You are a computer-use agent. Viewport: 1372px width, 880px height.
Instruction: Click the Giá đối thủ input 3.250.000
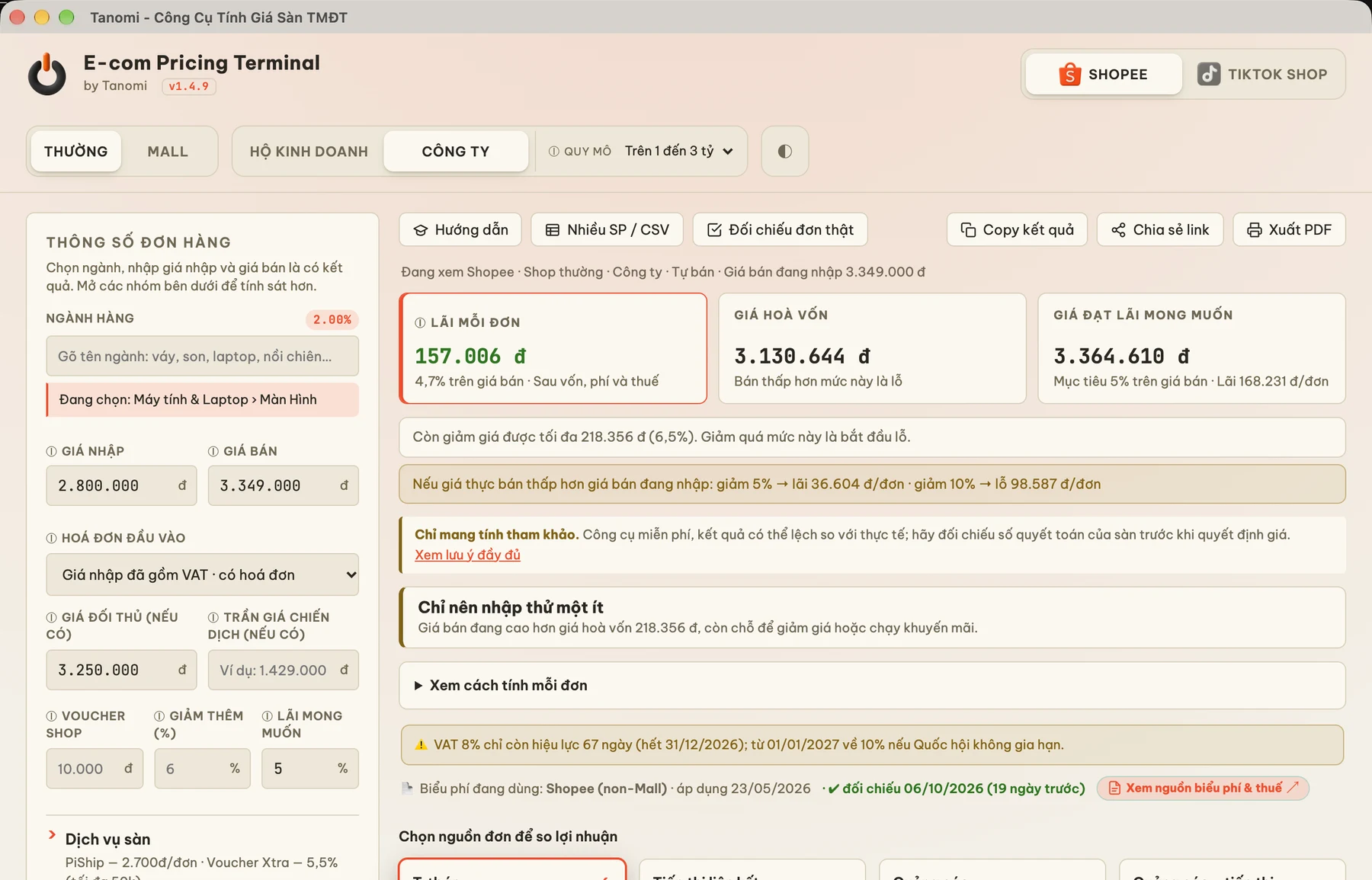(121, 670)
